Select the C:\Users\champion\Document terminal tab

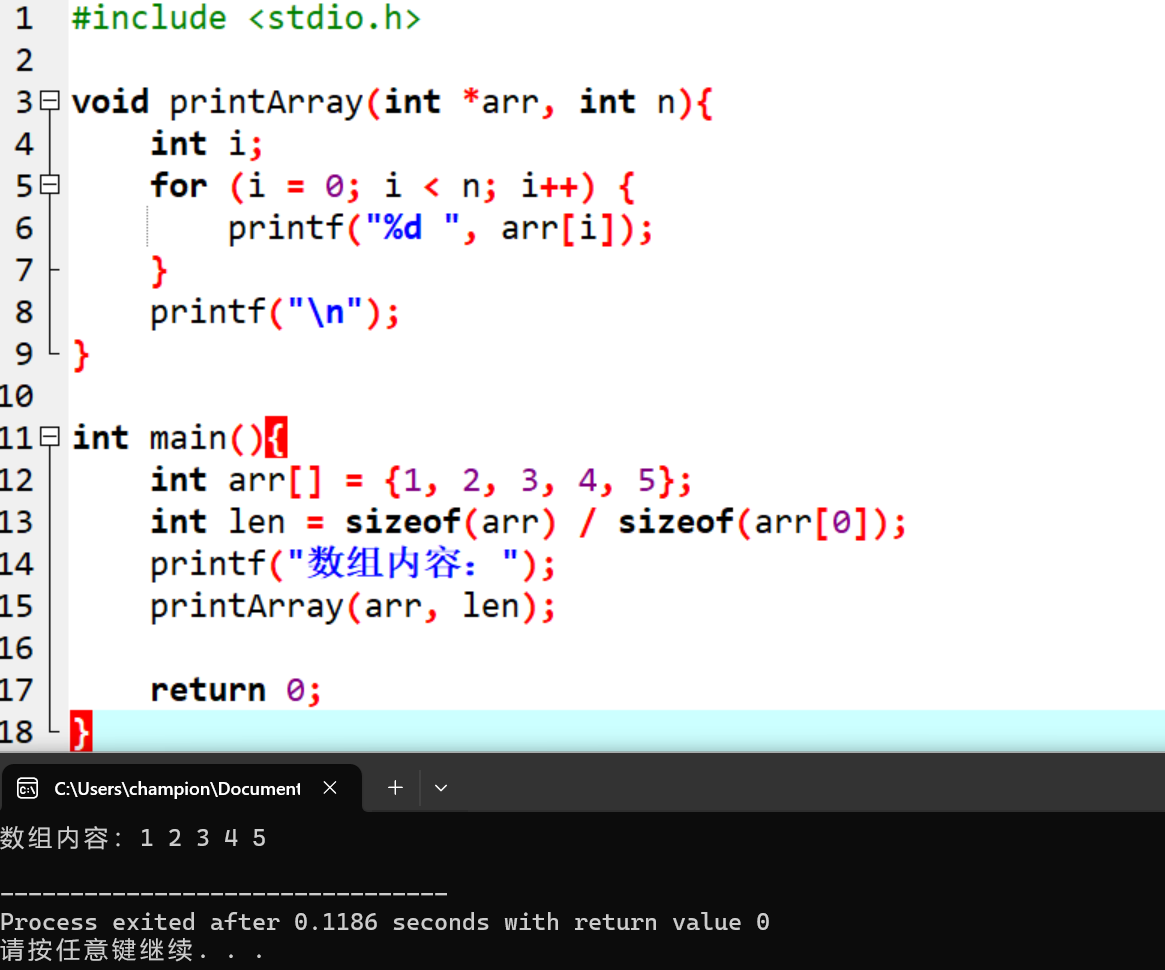(181, 789)
